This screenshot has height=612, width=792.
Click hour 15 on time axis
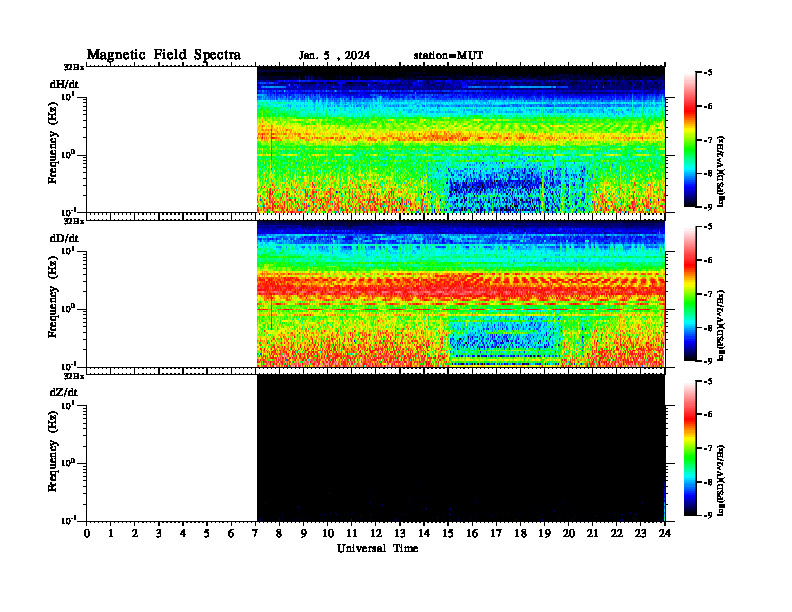[x=448, y=534]
